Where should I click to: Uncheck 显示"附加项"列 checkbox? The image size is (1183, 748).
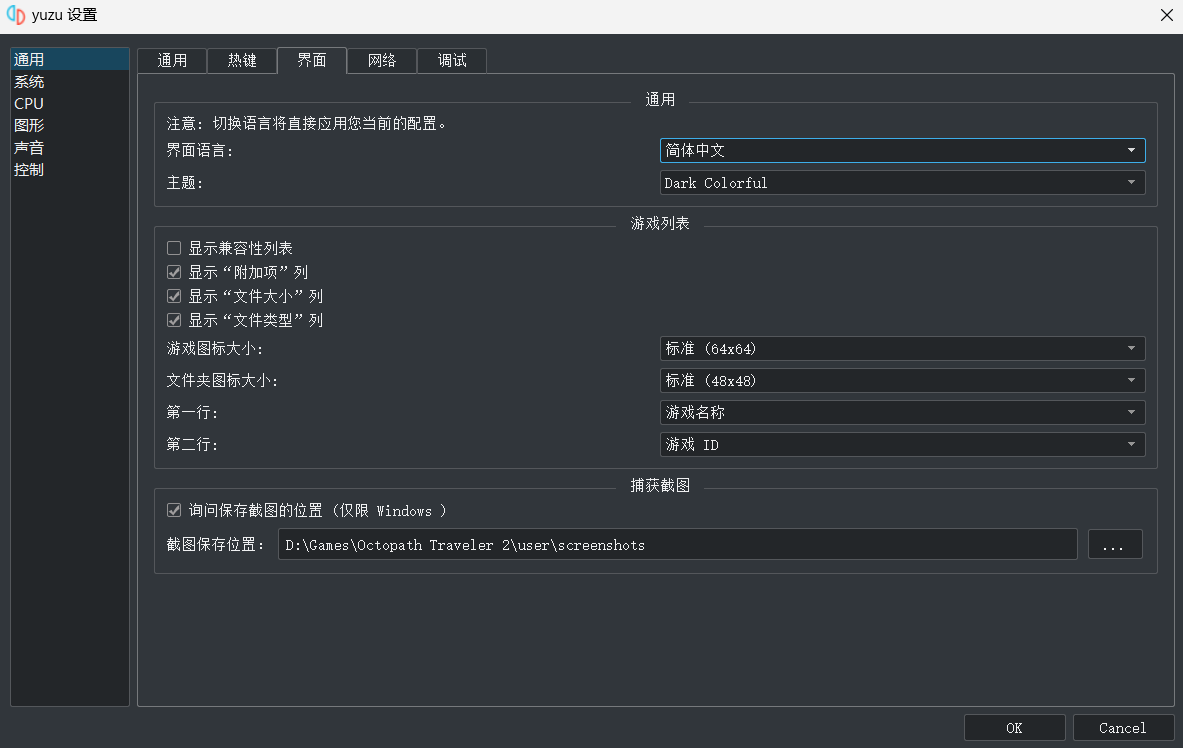click(174, 272)
